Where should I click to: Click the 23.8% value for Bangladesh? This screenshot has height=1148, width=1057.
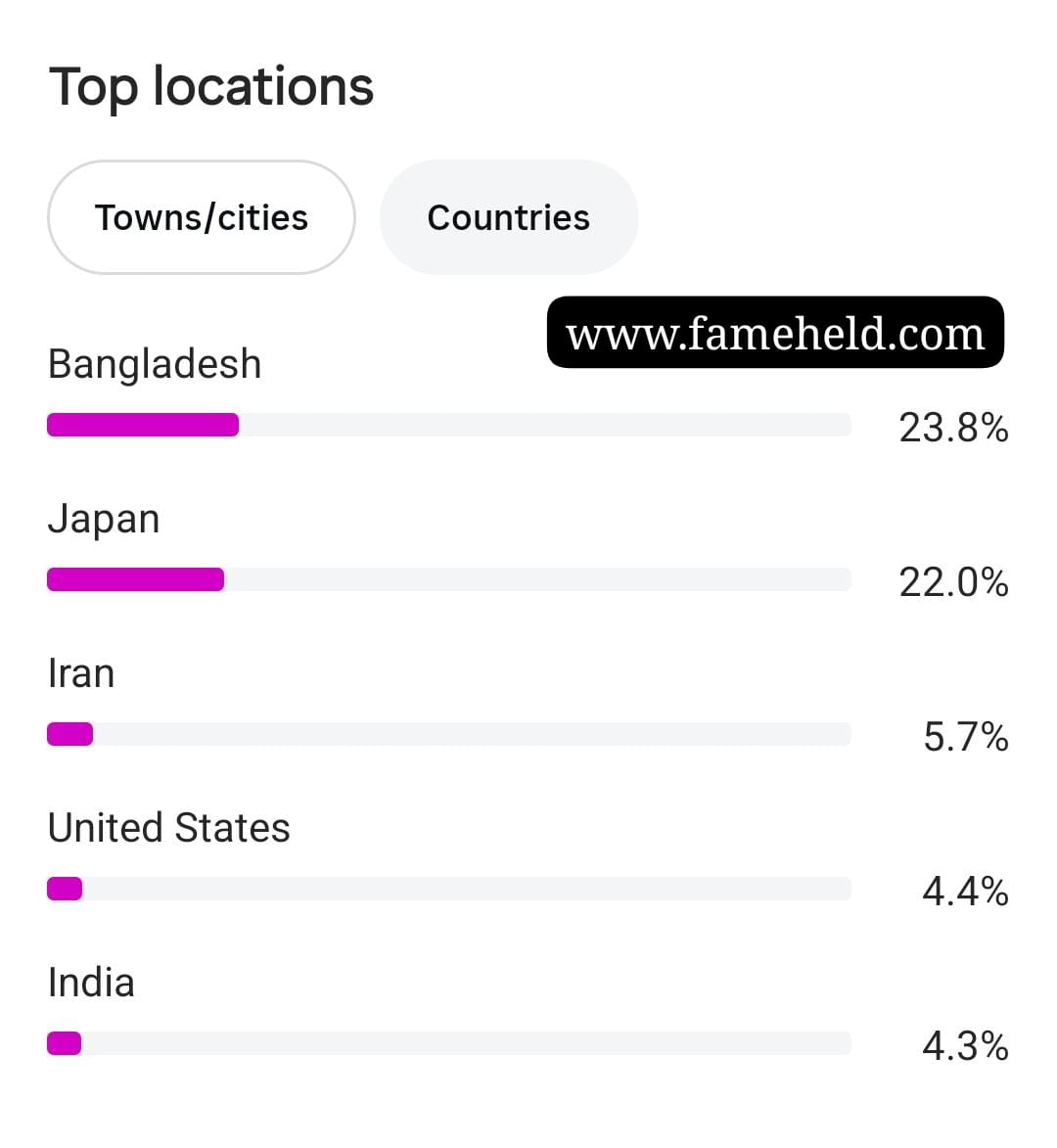(954, 428)
